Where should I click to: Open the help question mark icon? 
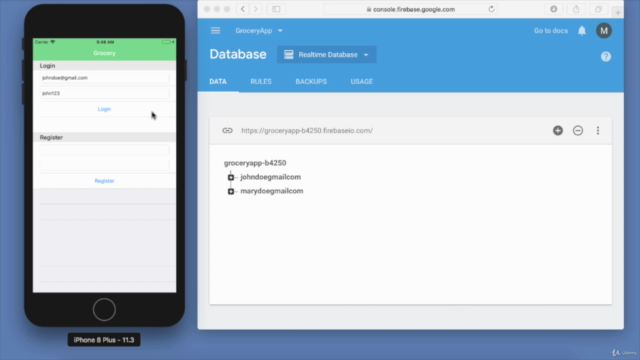606,57
